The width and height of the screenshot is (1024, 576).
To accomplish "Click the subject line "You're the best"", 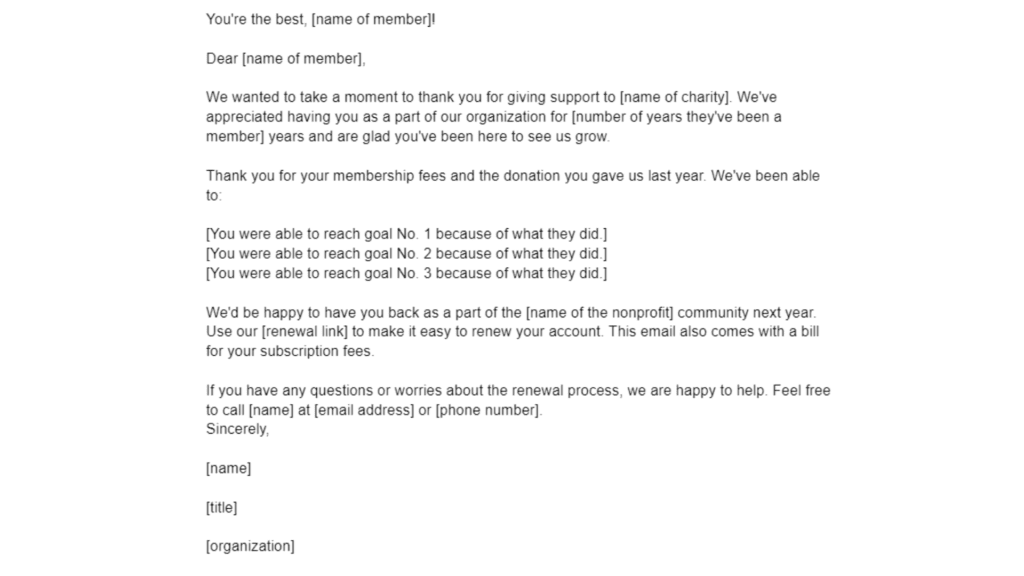I will point(321,20).
